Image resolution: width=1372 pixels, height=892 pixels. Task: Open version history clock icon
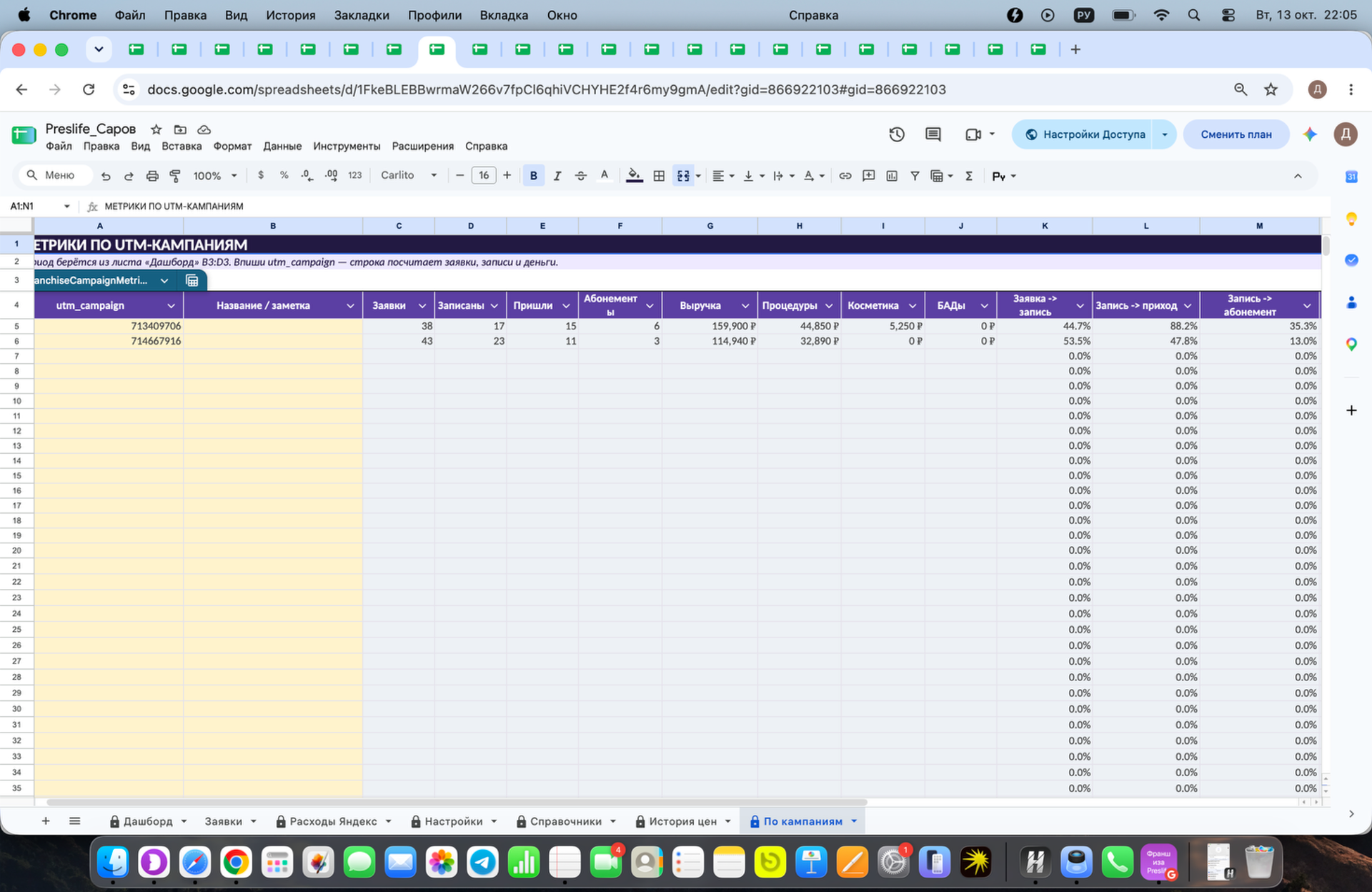[x=897, y=134]
